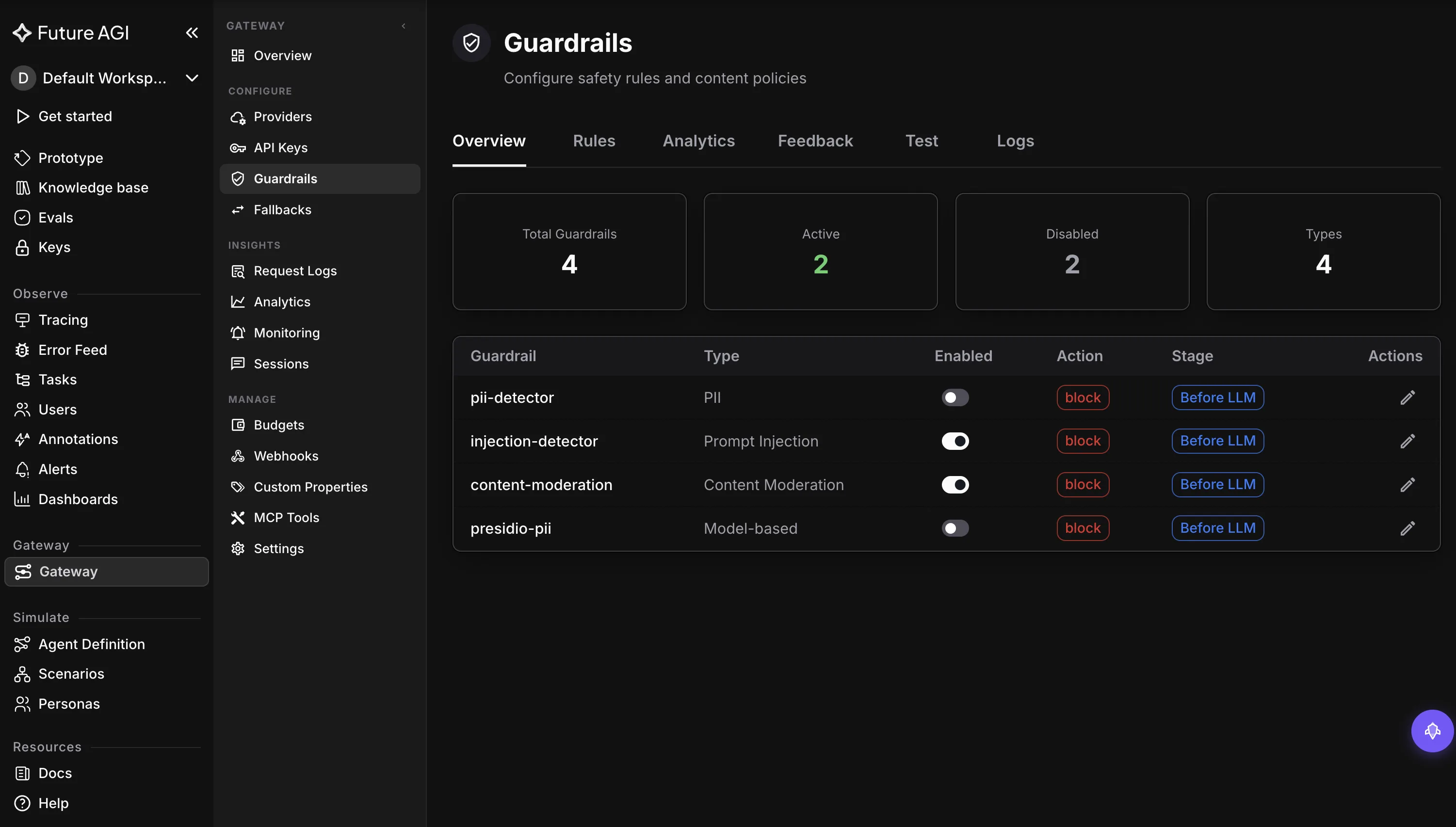
Task: Click the Guardrail column header
Action: click(x=503, y=355)
